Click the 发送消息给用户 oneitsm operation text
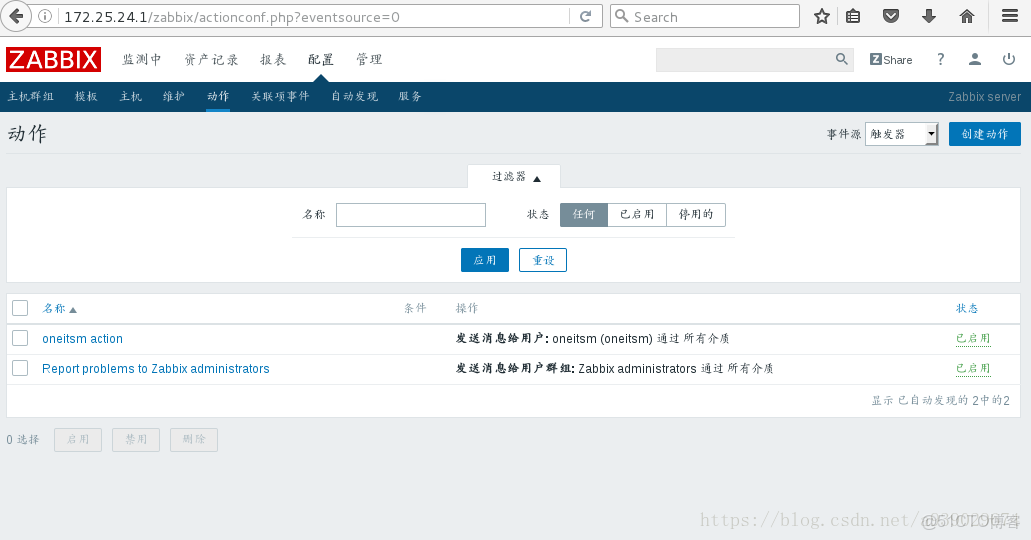The height and width of the screenshot is (540, 1031). point(592,339)
